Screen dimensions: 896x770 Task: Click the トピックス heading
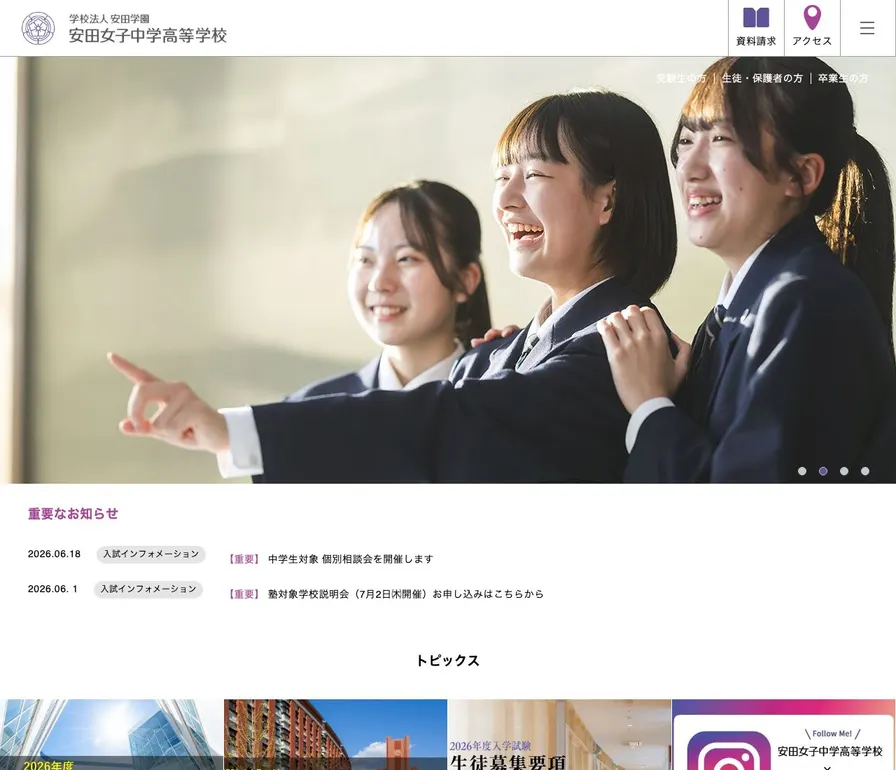447,661
